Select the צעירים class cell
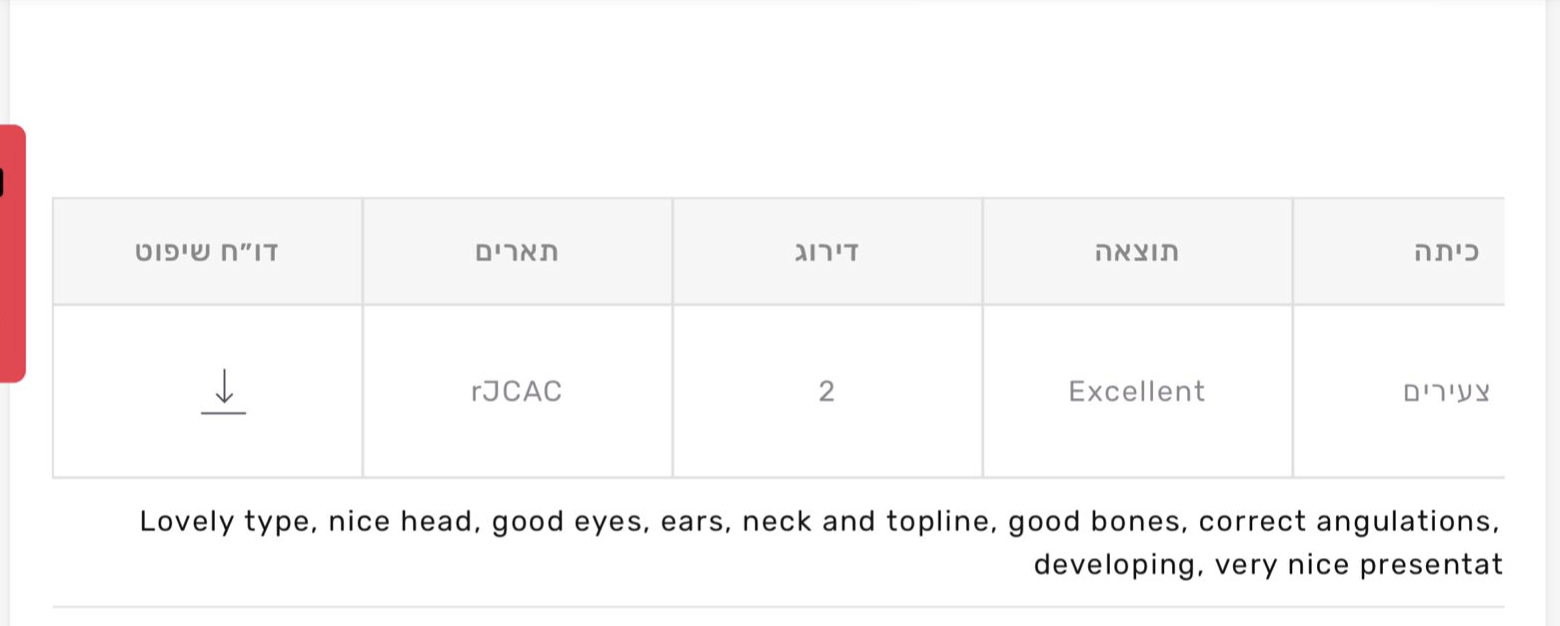The image size is (1560, 626). tap(1447, 392)
